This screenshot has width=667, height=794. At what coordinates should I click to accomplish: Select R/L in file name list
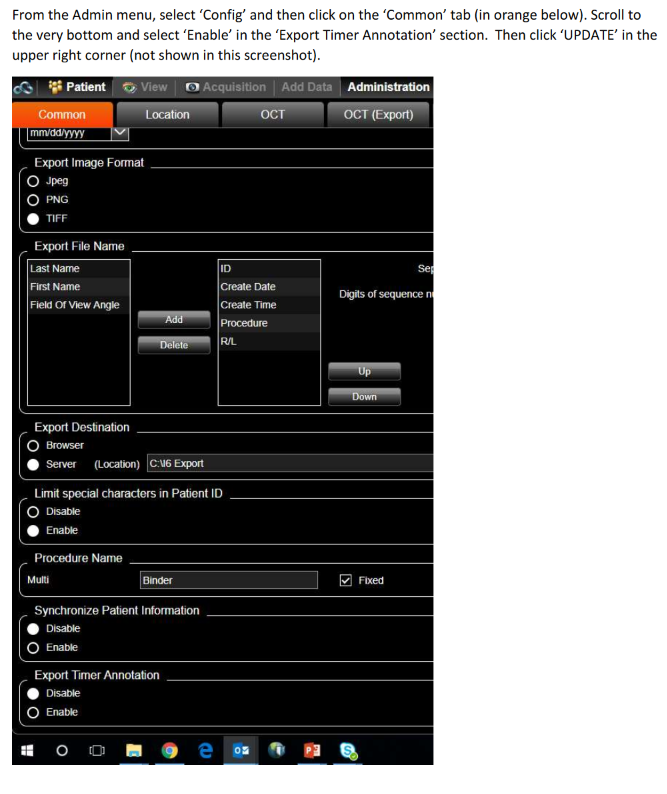tap(269, 341)
